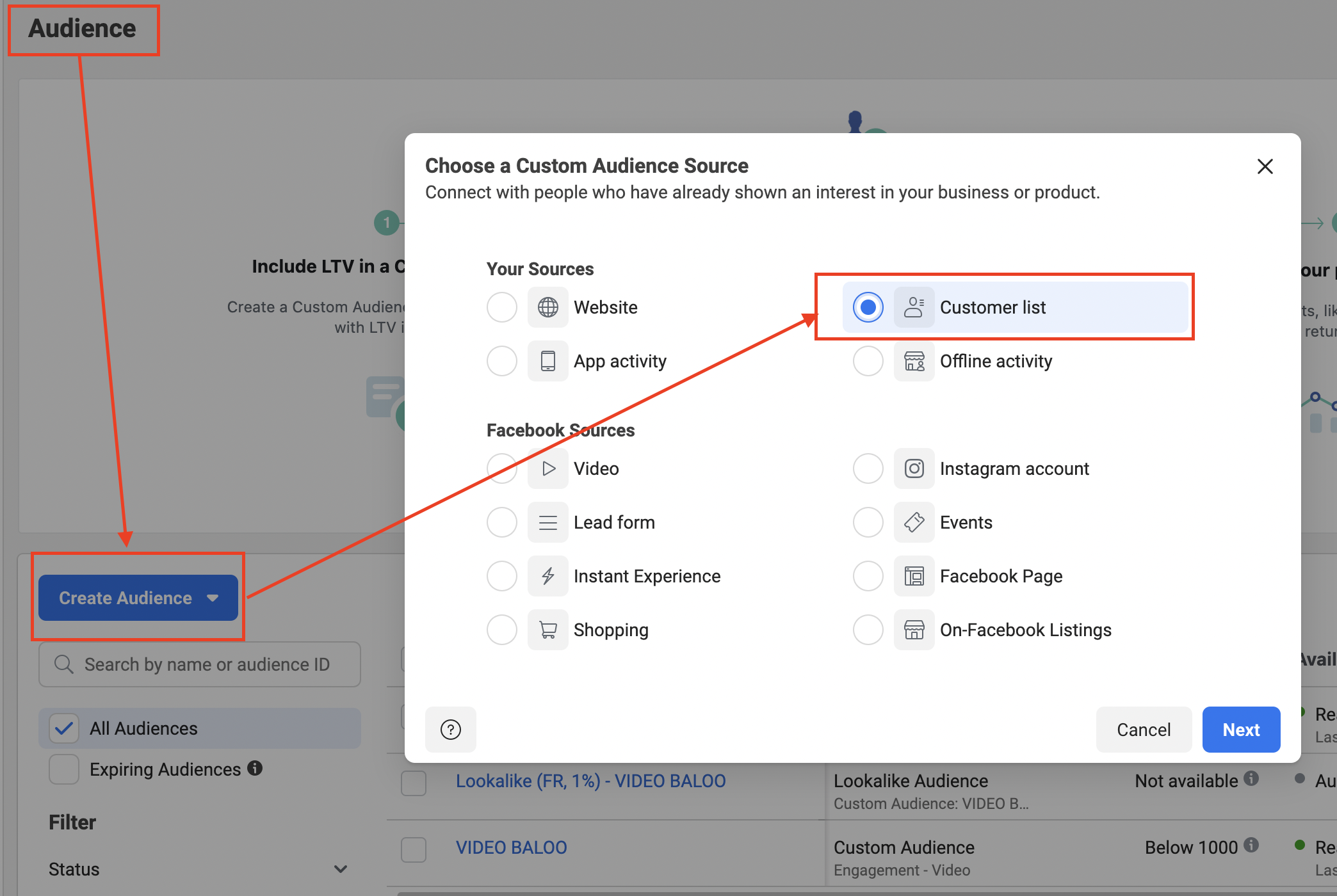Click the Offline activity label text
The height and width of the screenshot is (896, 1337).
pos(996,361)
